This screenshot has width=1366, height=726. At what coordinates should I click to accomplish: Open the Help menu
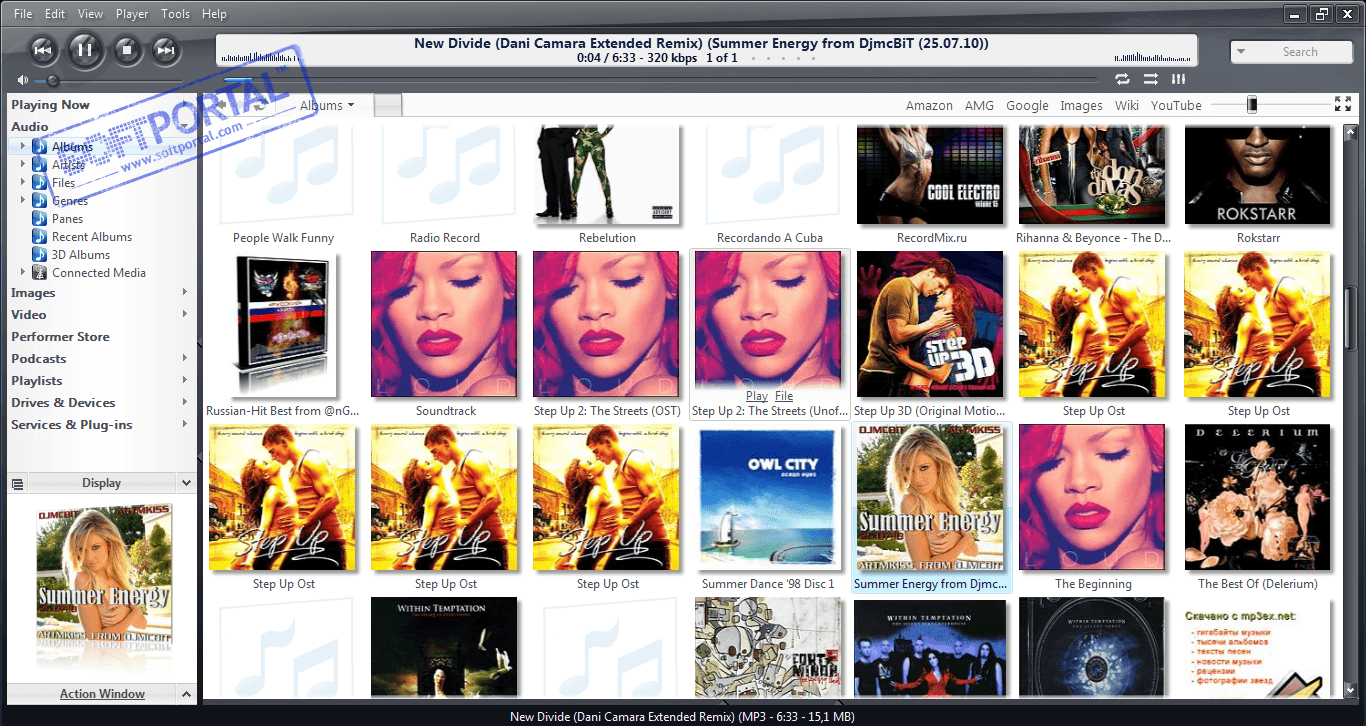(x=214, y=14)
